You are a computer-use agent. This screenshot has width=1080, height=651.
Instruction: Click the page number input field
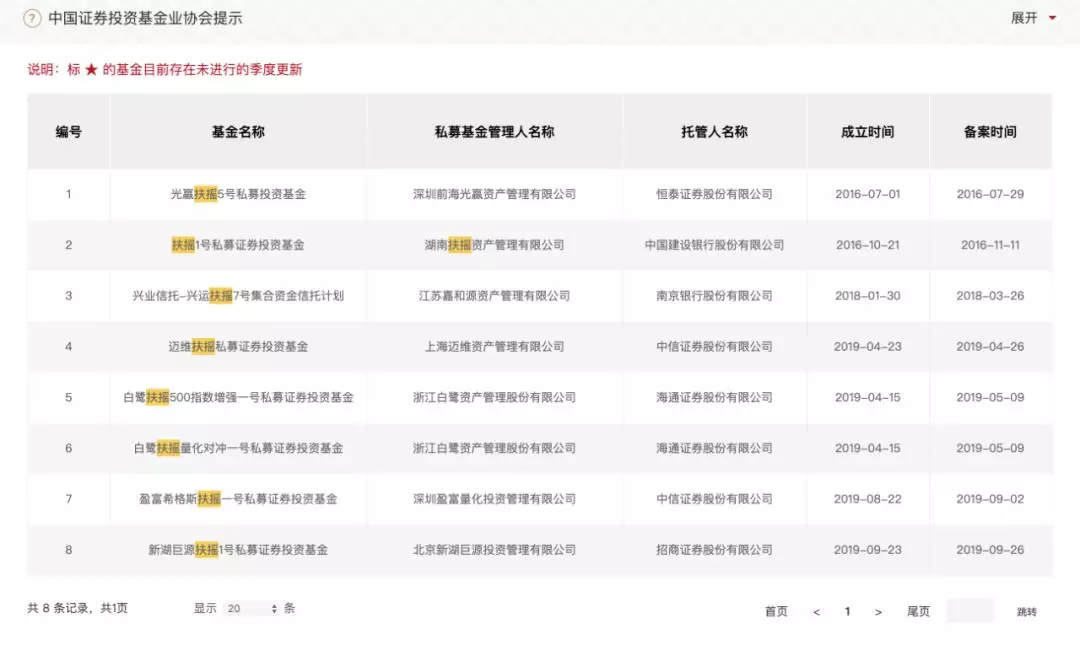click(x=969, y=611)
